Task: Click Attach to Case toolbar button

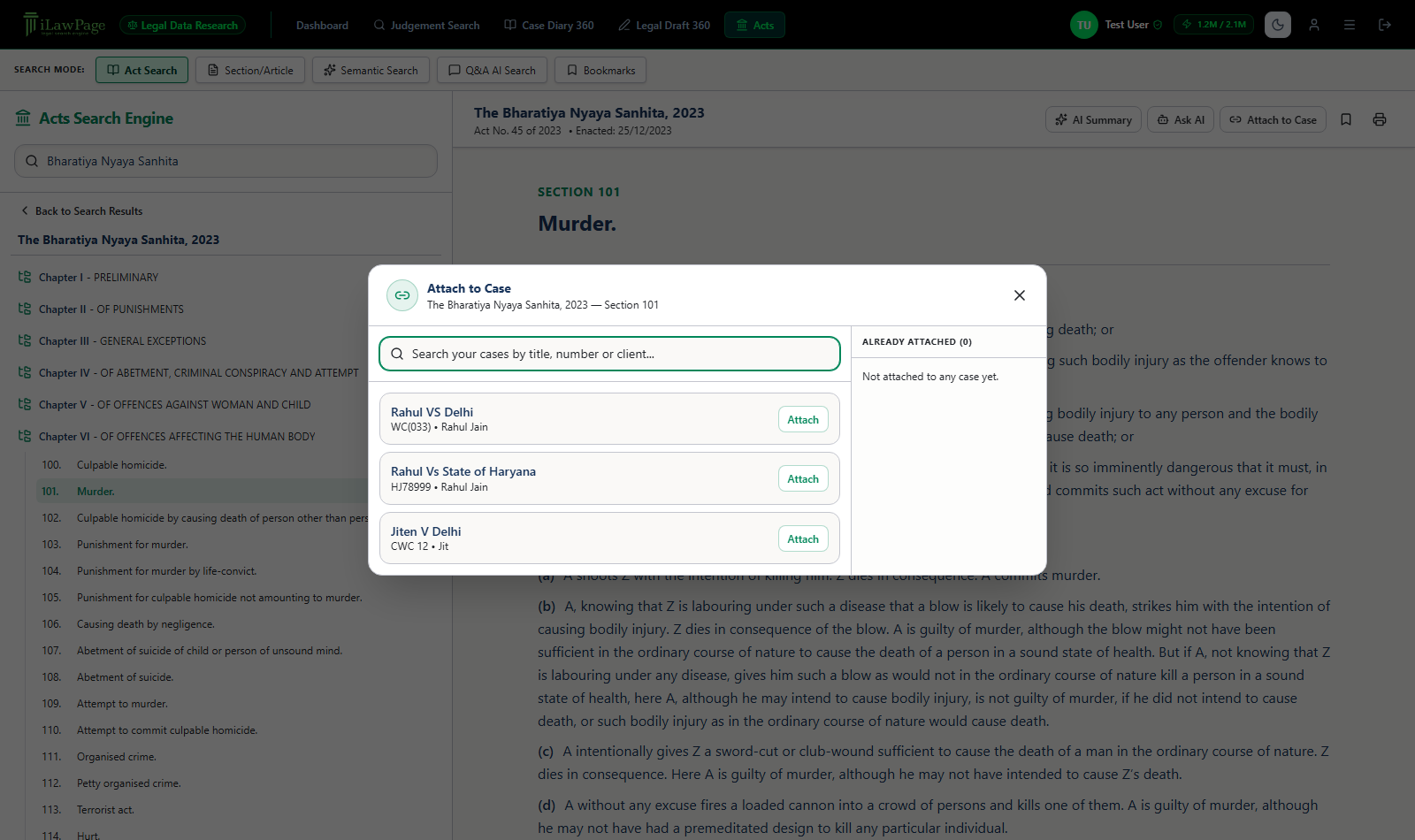Action: click(x=1273, y=119)
